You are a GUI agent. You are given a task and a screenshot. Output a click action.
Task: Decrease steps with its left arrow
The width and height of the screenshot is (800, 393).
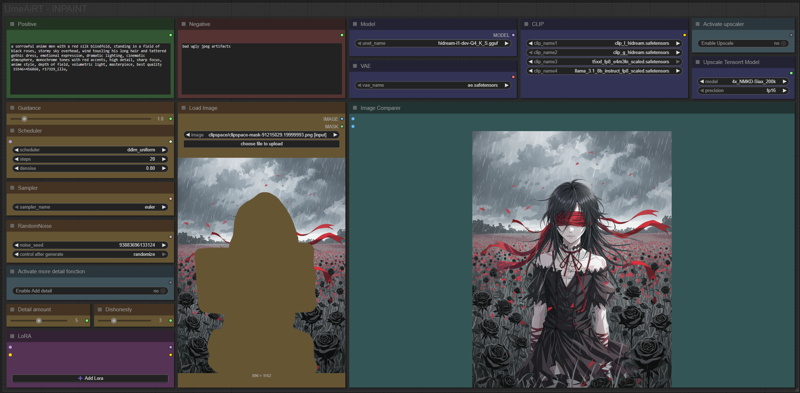(x=16, y=159)
